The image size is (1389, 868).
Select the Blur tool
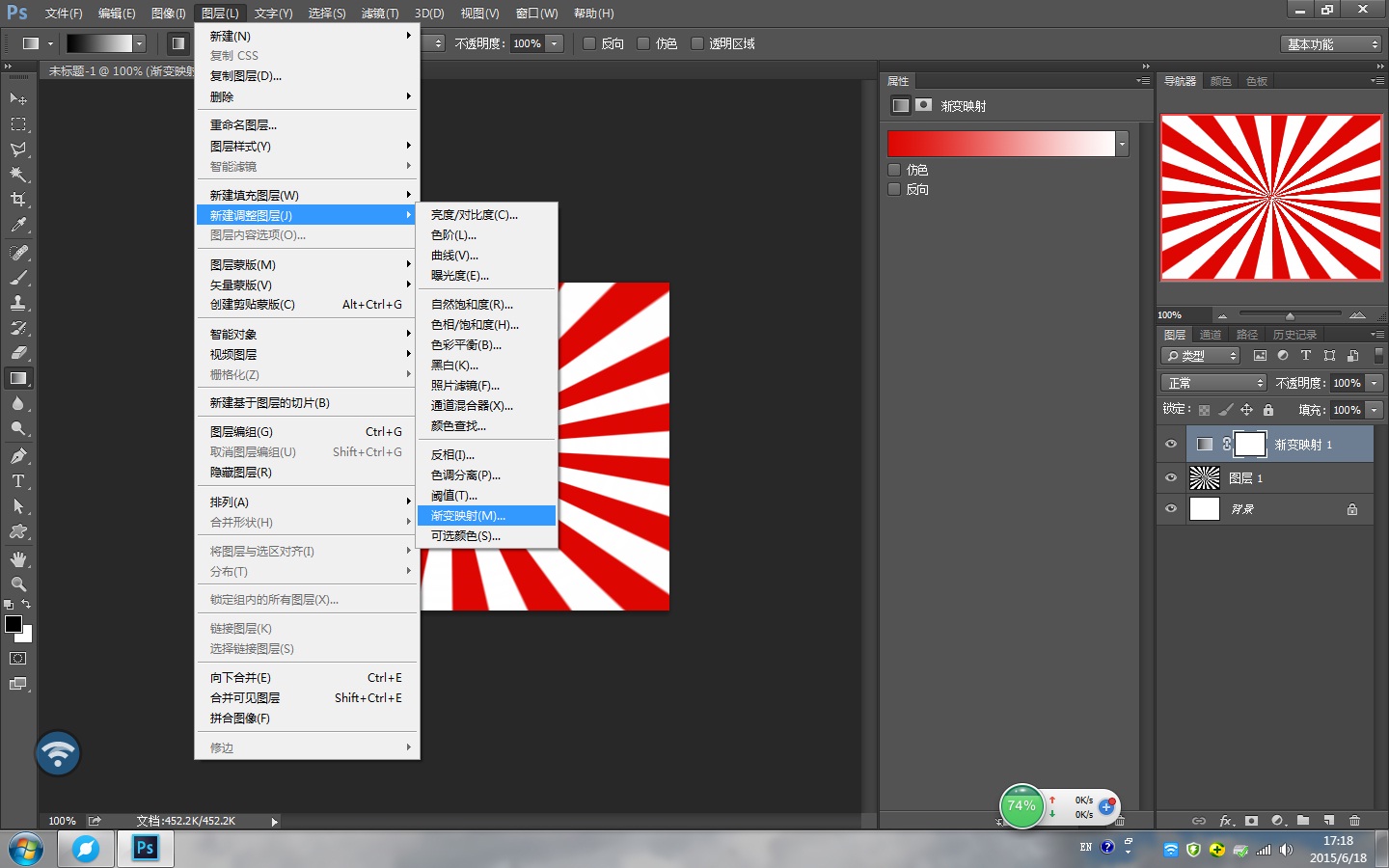click(18, 403)
